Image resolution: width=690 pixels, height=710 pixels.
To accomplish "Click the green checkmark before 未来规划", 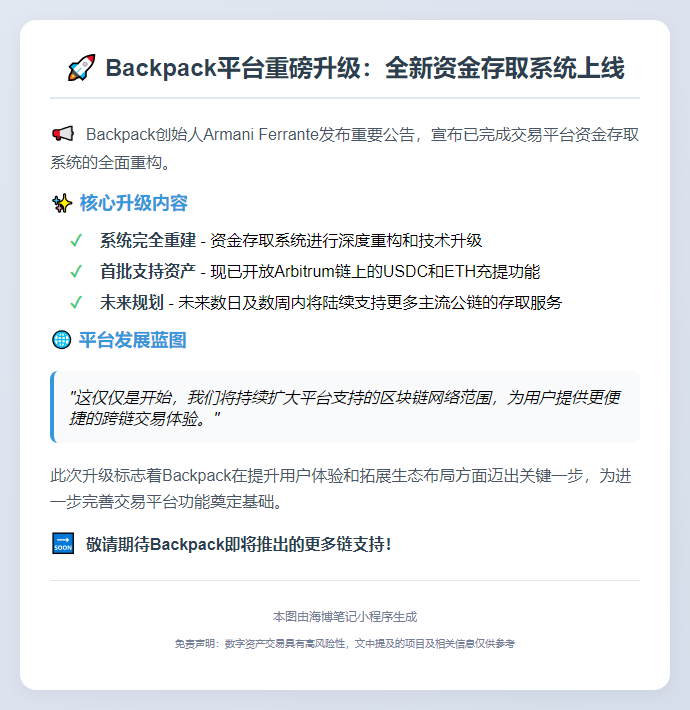I will coord(76,302).
